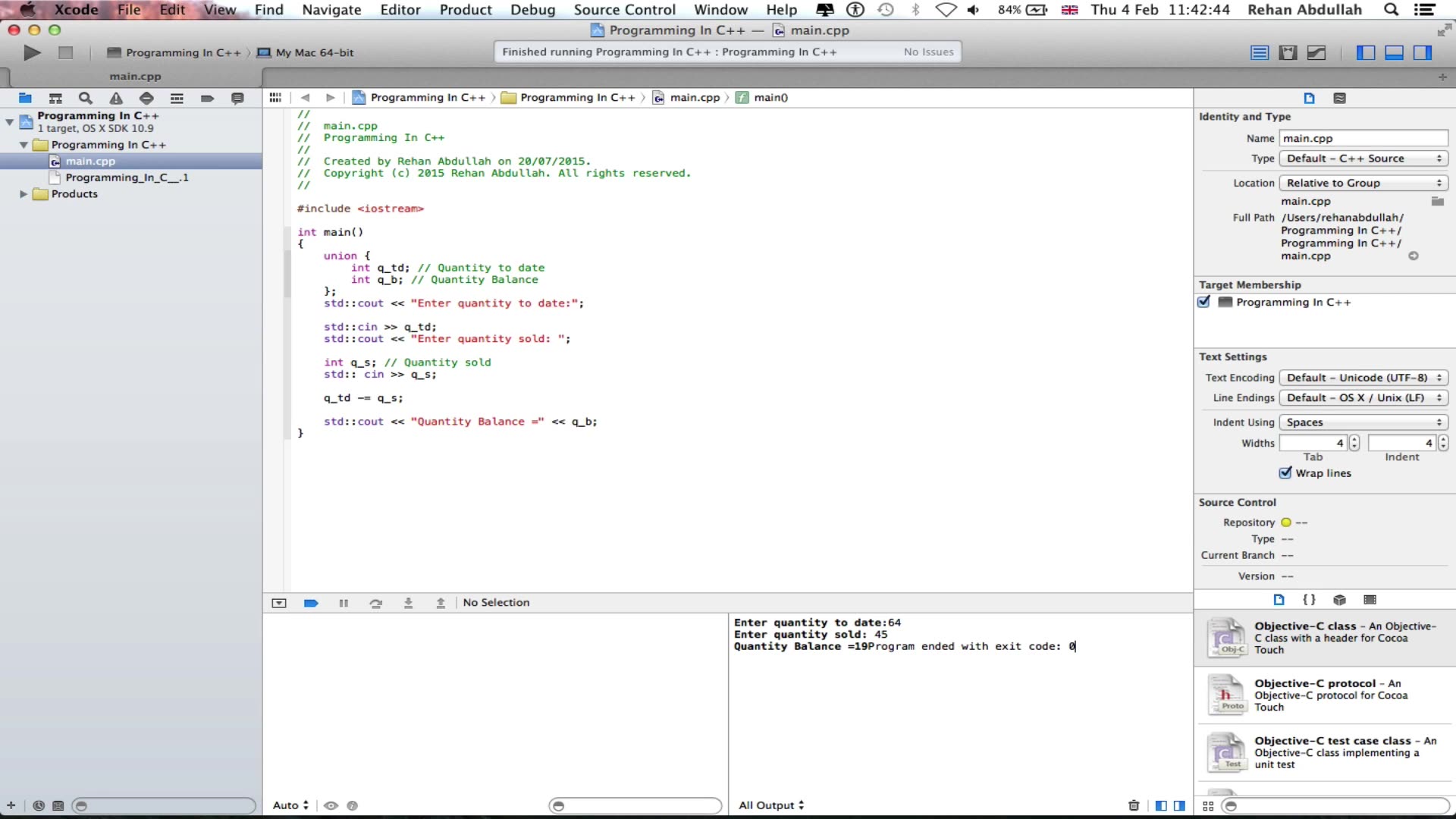Toggle breakpoints activation in debug bar

311,603
